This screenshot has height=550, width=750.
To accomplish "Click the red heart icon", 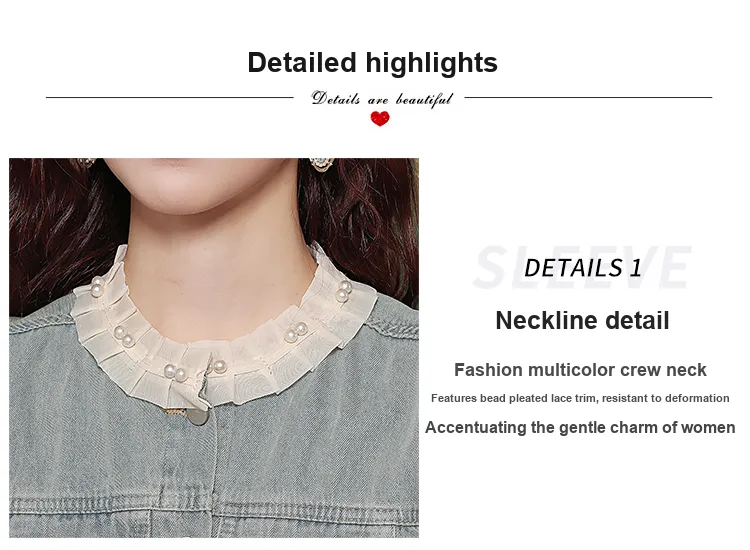I will [x=380, y=118].
